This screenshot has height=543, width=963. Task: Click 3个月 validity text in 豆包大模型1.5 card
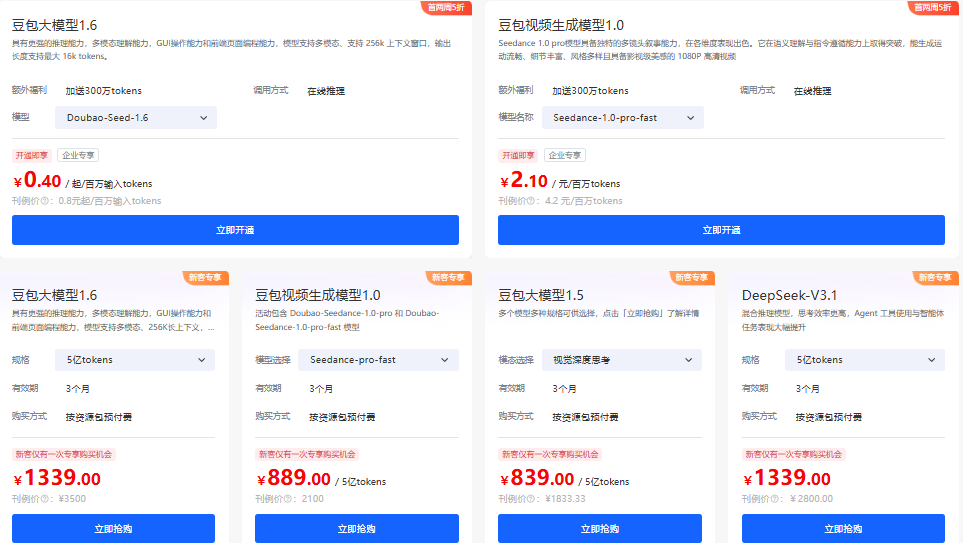tap(564, 389)
